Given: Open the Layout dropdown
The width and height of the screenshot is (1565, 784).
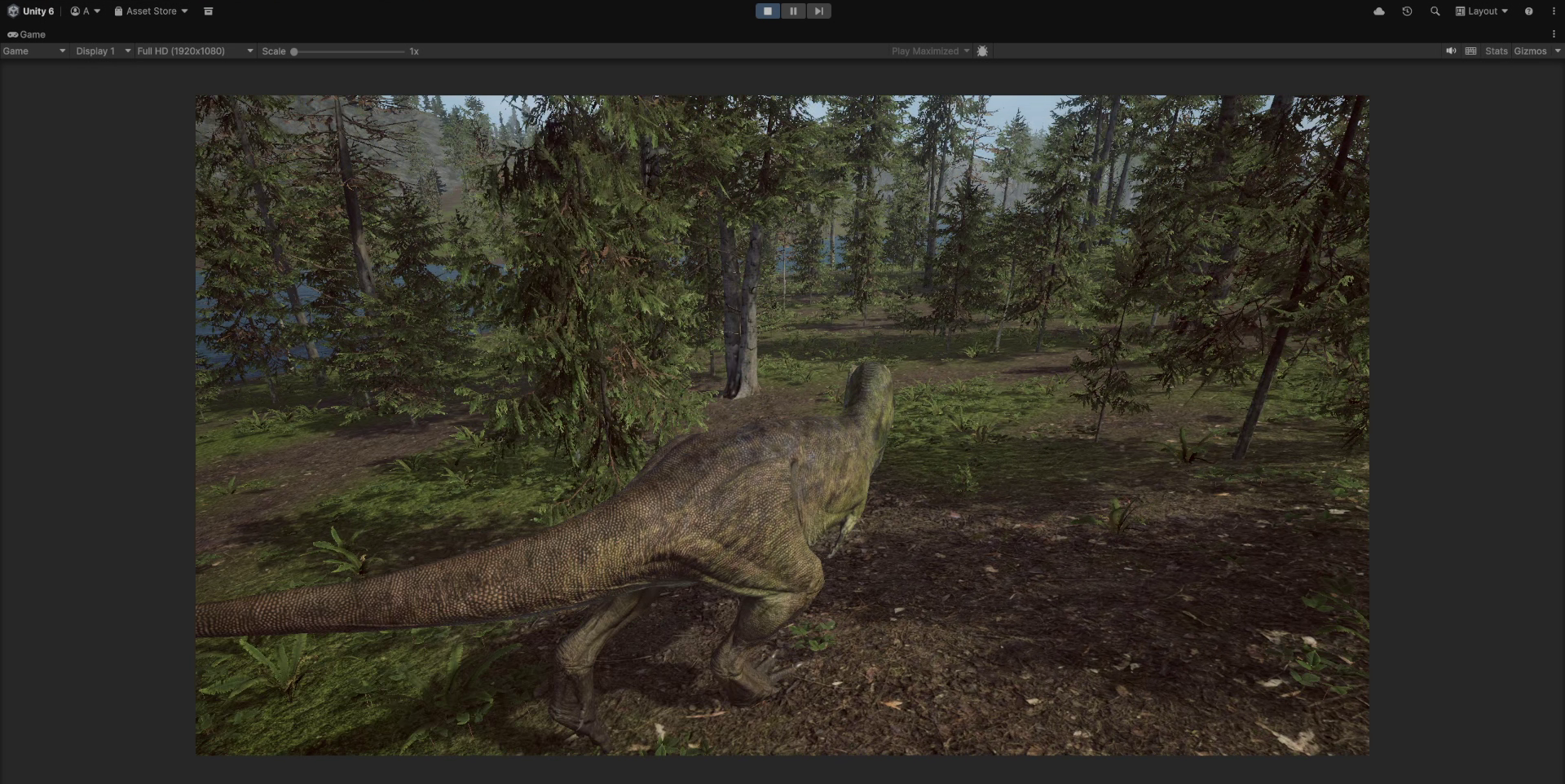Looking at the screenshot, I should coord(1481,11).
